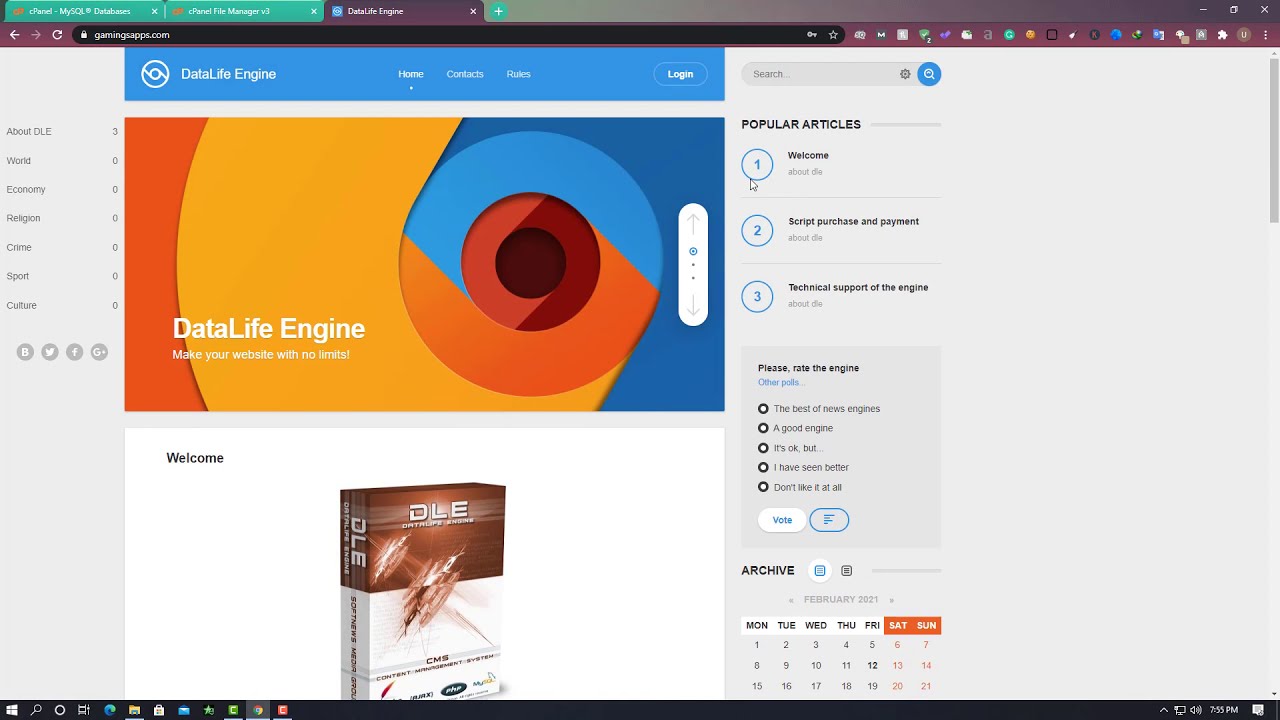
Task: Bookmark this page with star icon
Action: point(833,35)
